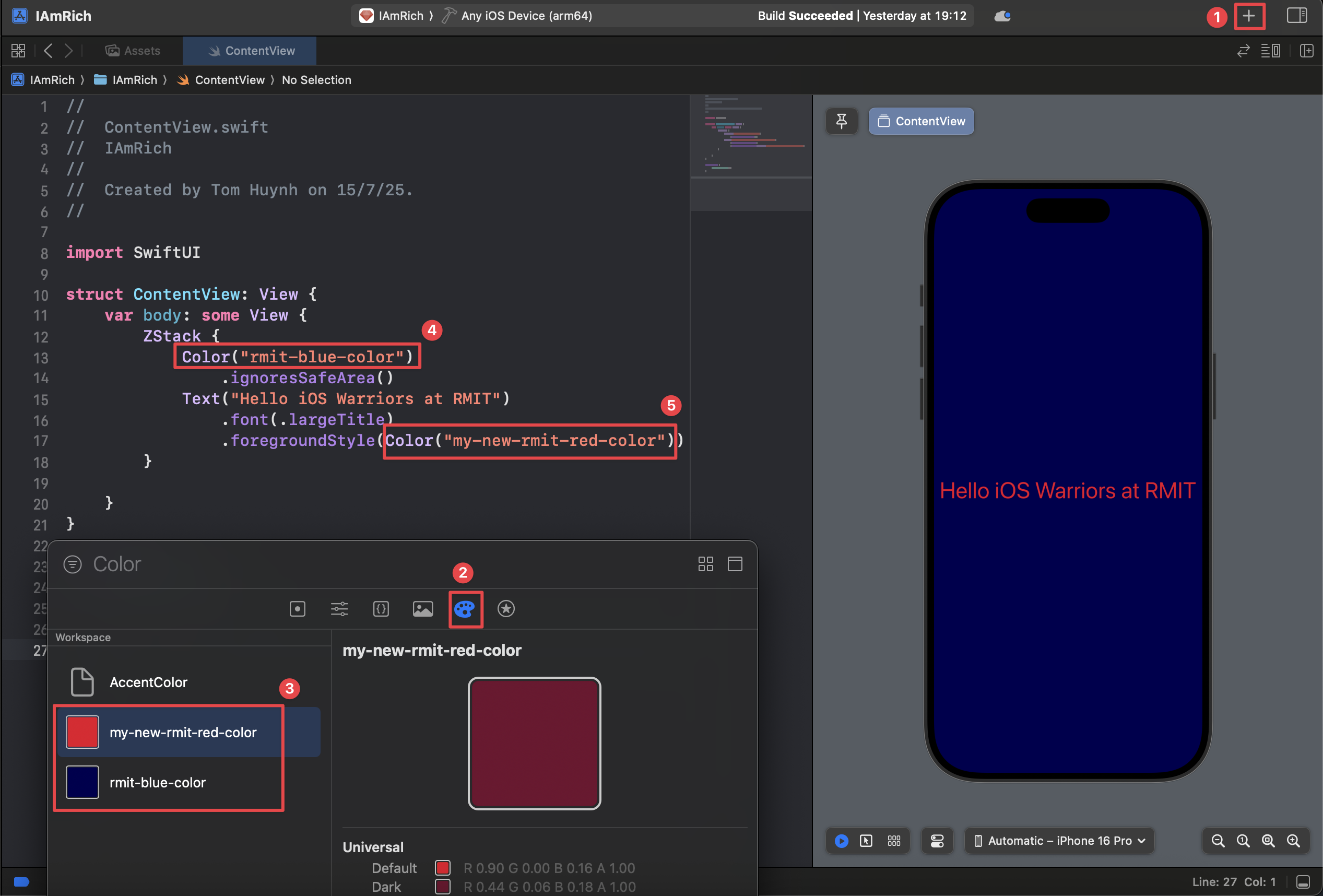Screen dimensions: 1323x896
Task: Open the Automatic – iPhone 16 Pro device picker
Action: click(1058, 841)
